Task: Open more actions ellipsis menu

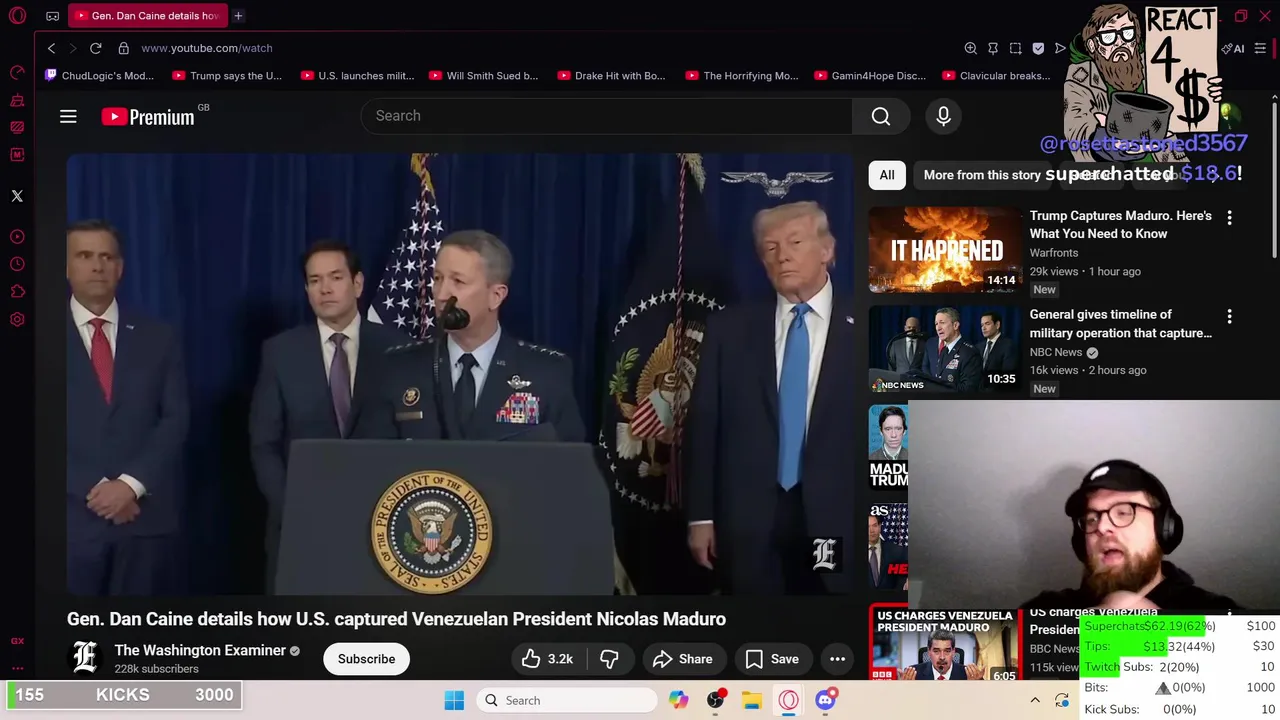Action: 838,659
